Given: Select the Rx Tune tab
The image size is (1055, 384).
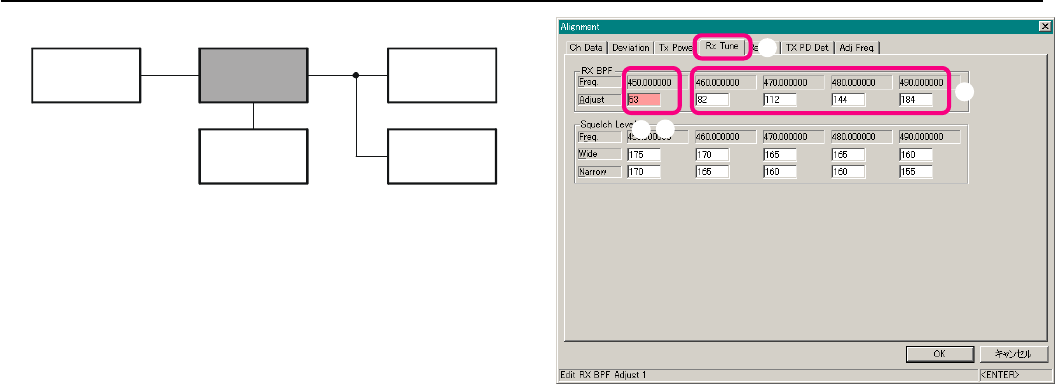Looking at the screenshot, I should pyautogui.click(x=723, y=46).
